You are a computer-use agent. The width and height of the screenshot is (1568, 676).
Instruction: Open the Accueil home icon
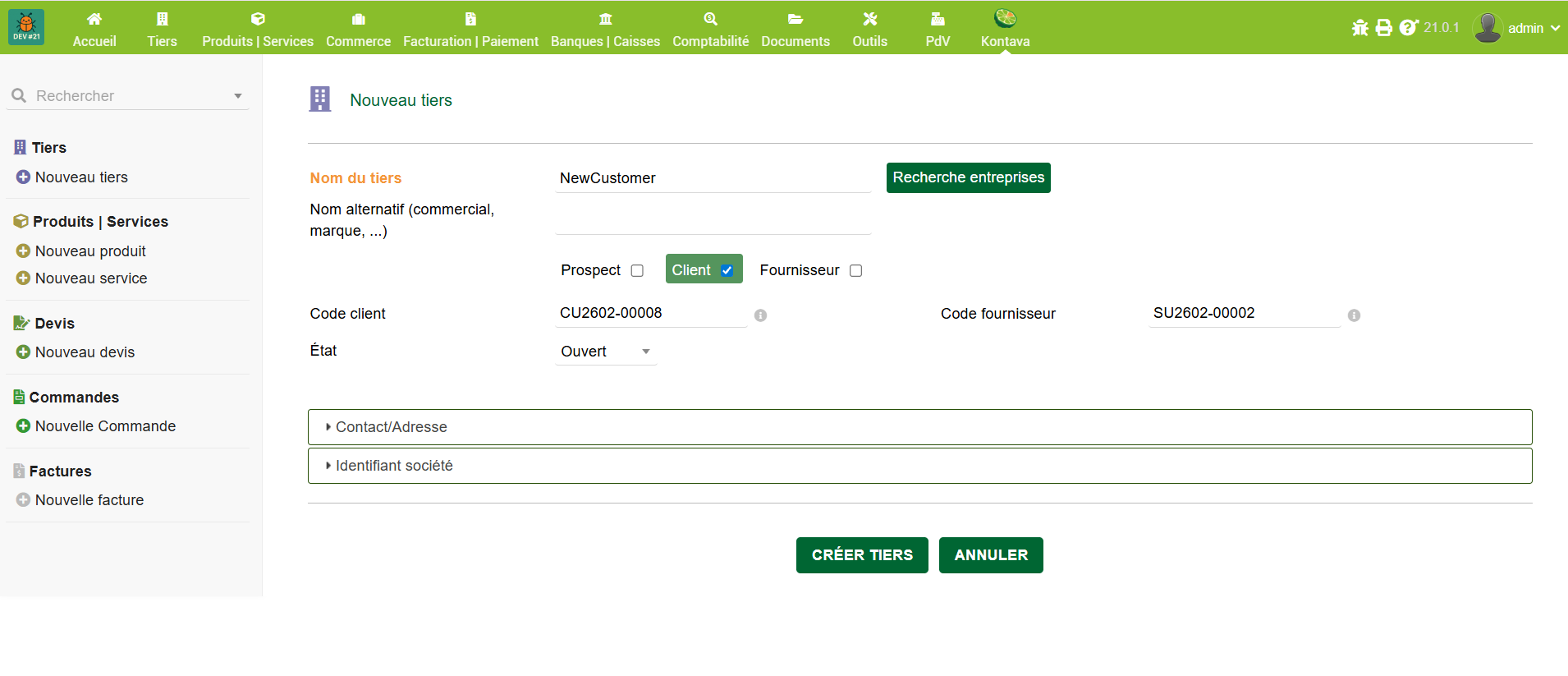[x=94, y=19]
